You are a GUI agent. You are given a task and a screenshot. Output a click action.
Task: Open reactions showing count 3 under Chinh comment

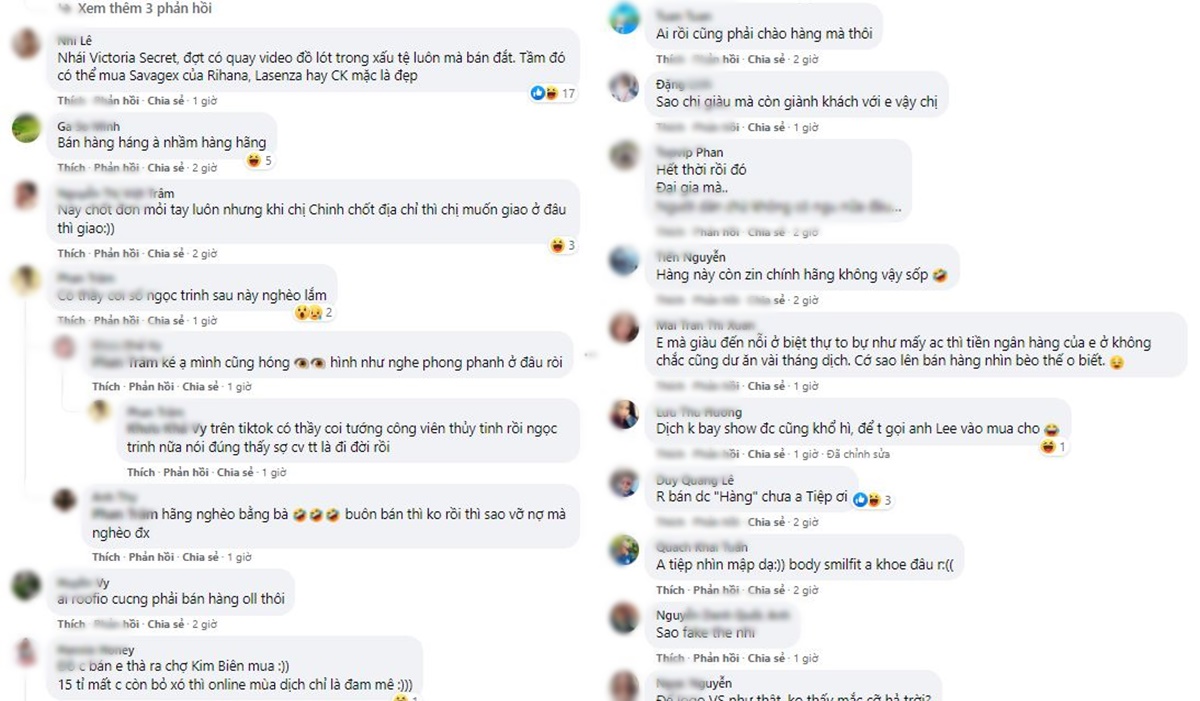(563, 246)
